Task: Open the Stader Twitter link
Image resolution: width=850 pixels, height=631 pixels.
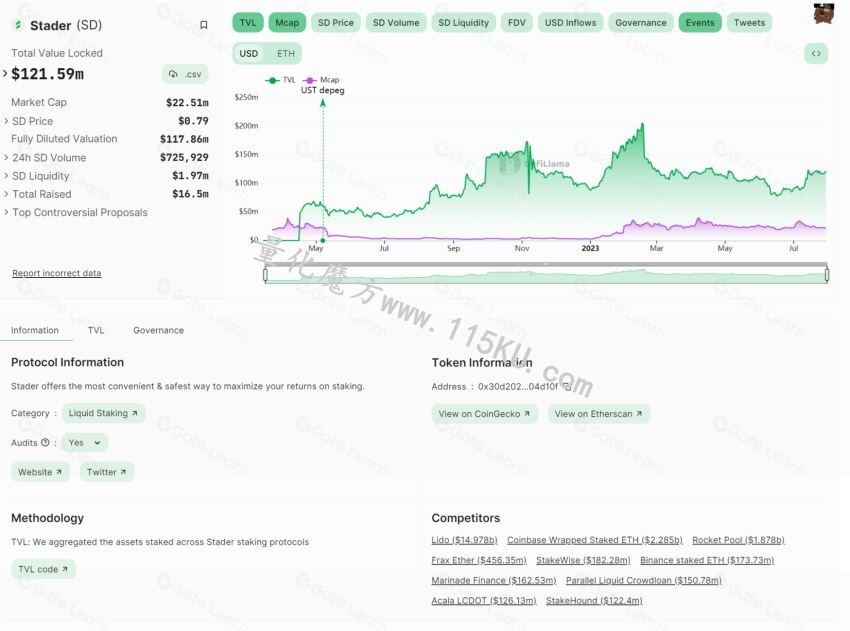Action: [x=107, y=472]
